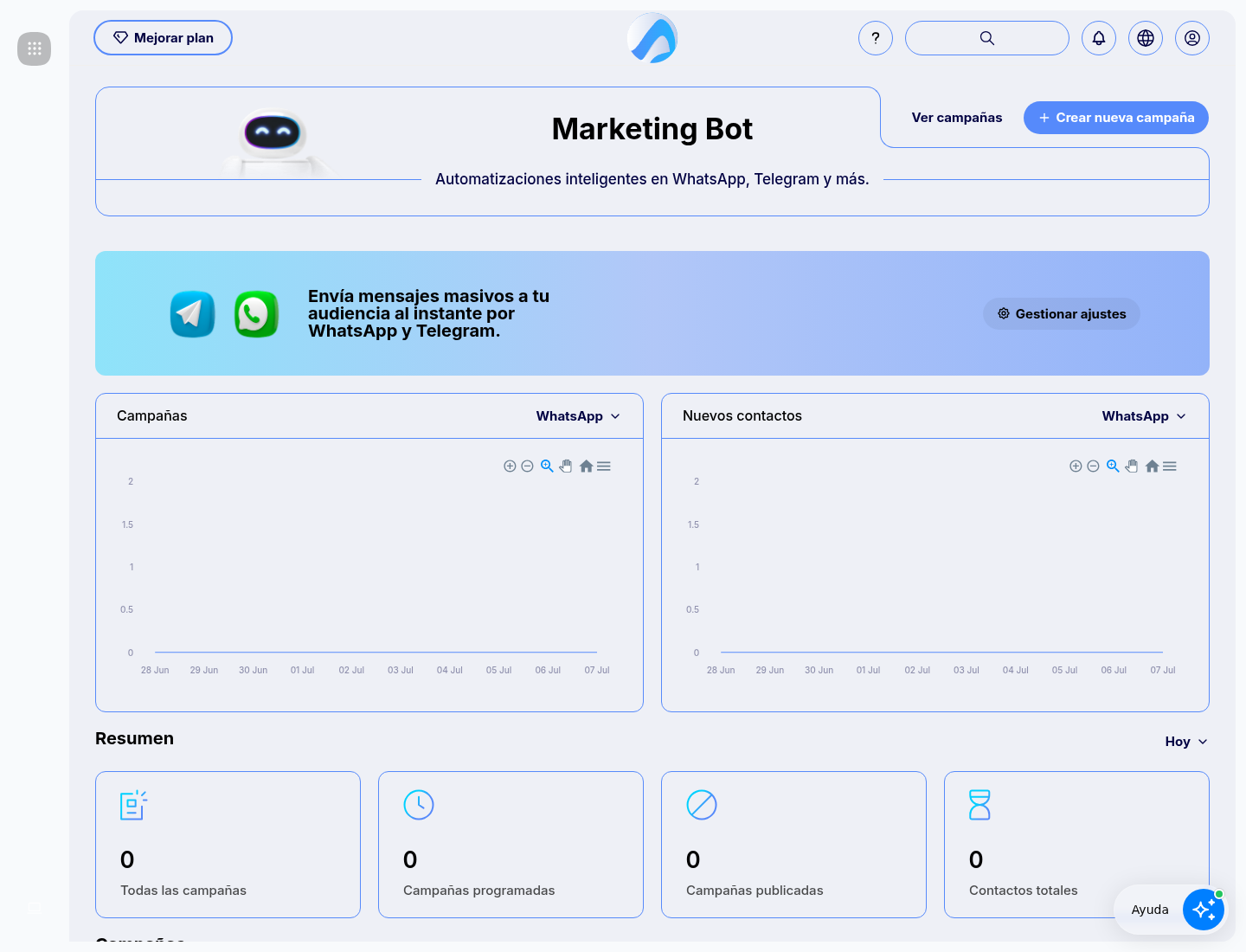Click the clock icon of Campañas programadas

[x=419, y=805]
